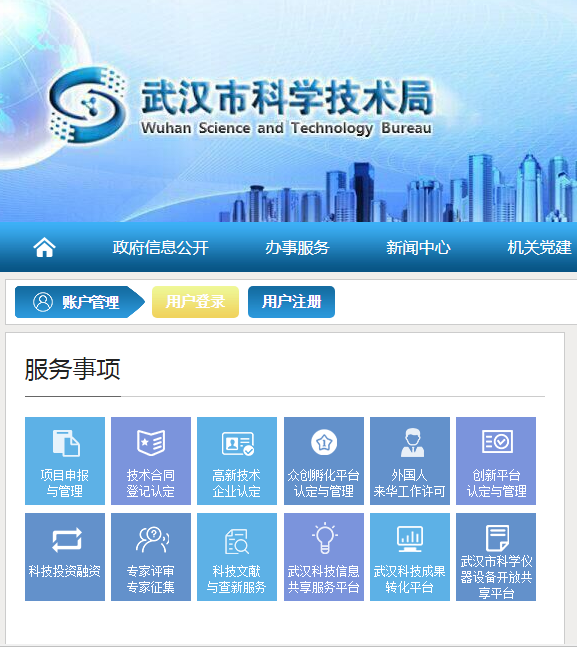
Task: Open 机关党建 menu
Action: click(539, 248)
